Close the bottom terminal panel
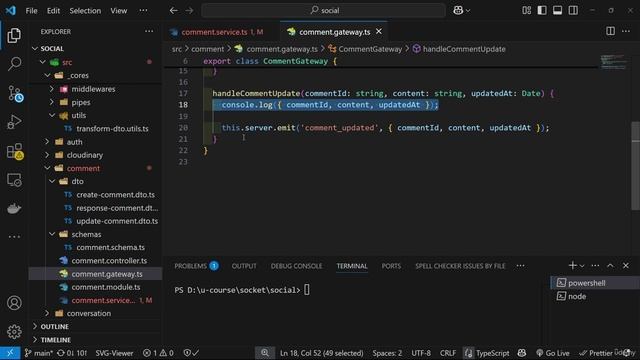 click(x=626, y=266)
